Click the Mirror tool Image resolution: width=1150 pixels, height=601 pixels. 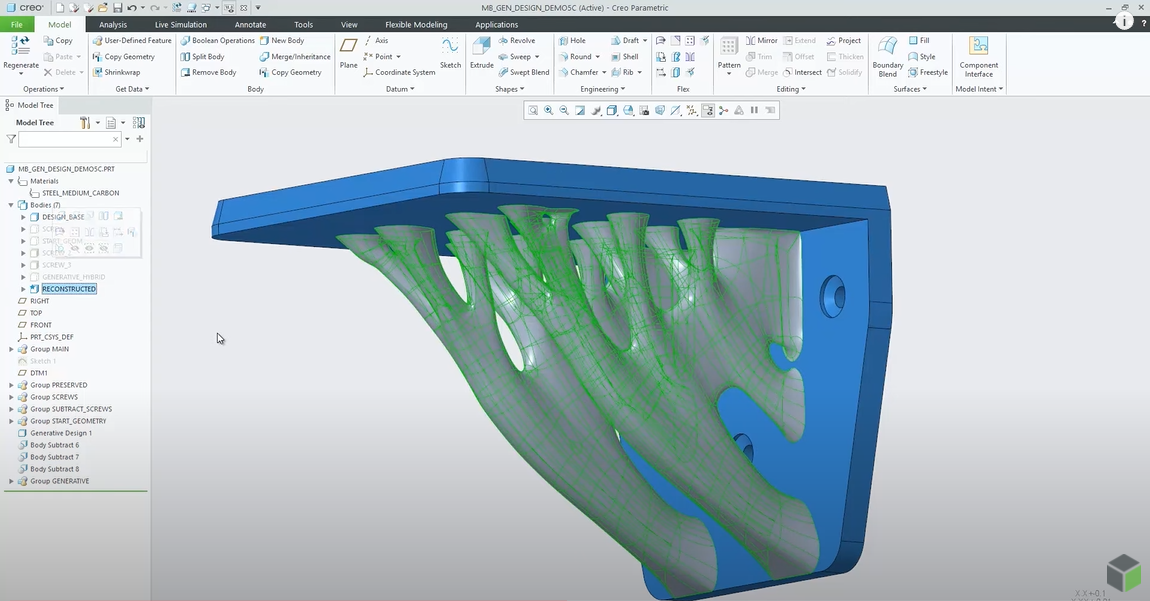click(762, 40)
